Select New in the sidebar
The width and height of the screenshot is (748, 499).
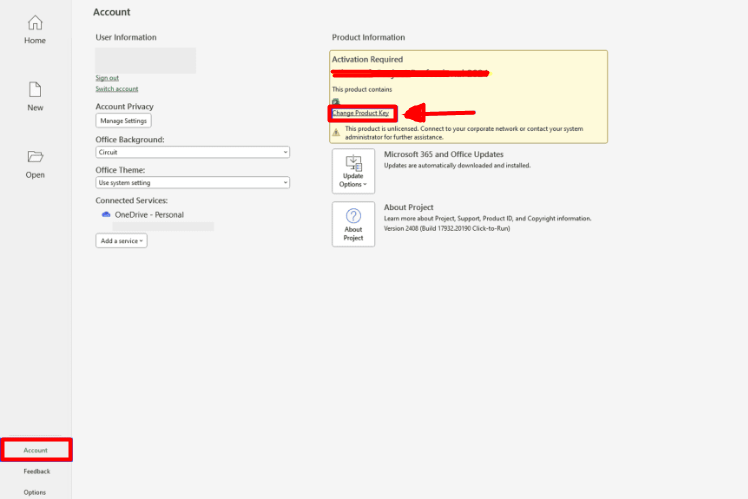click(x=35, y=97)
